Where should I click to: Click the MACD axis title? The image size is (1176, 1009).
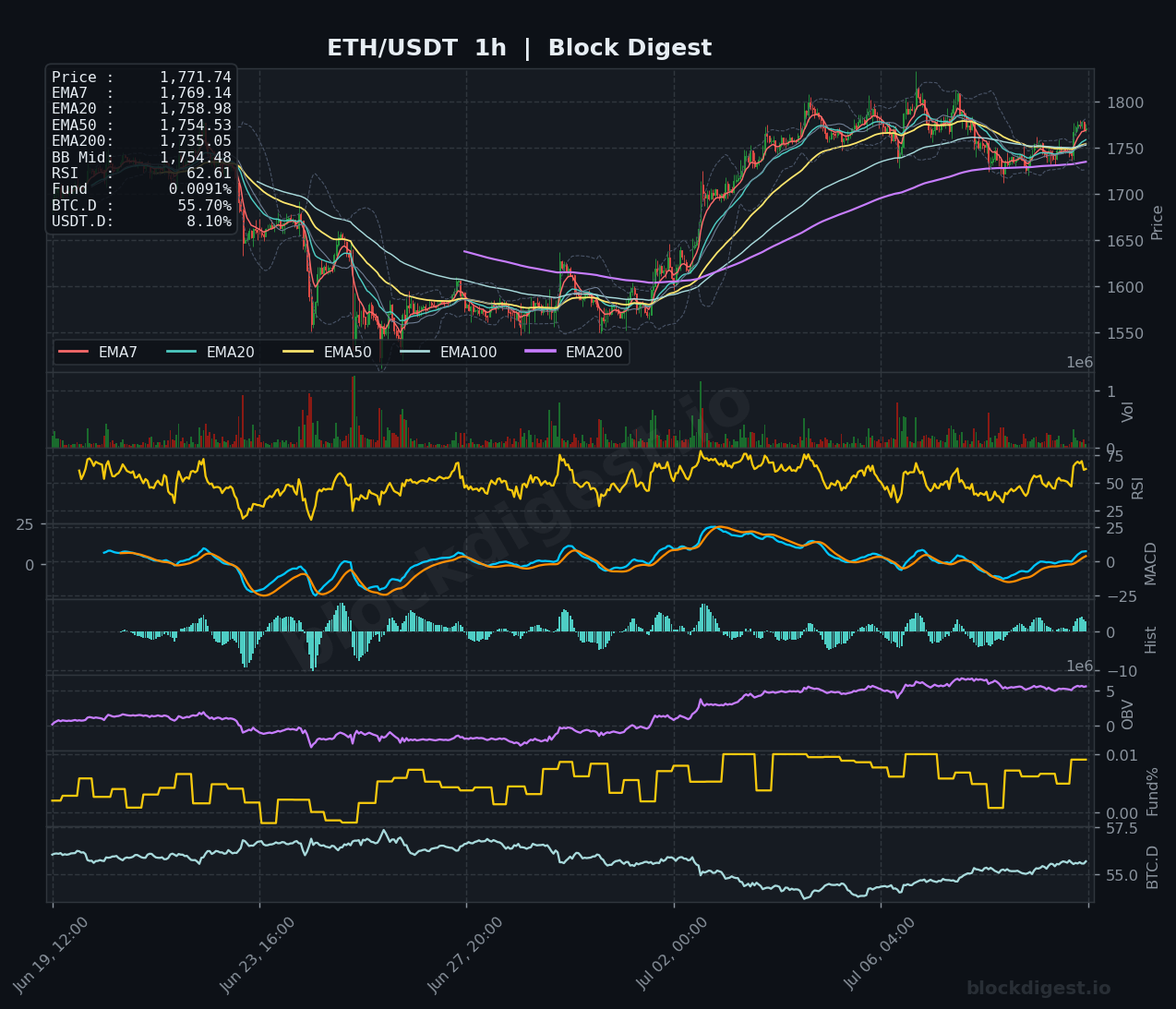click(1151, 563)
